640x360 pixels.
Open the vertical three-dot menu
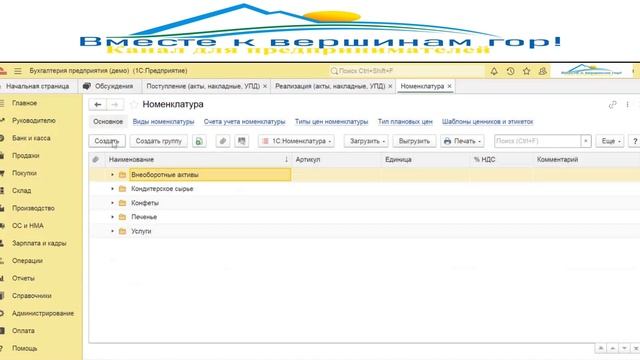(x=627, y=105)
